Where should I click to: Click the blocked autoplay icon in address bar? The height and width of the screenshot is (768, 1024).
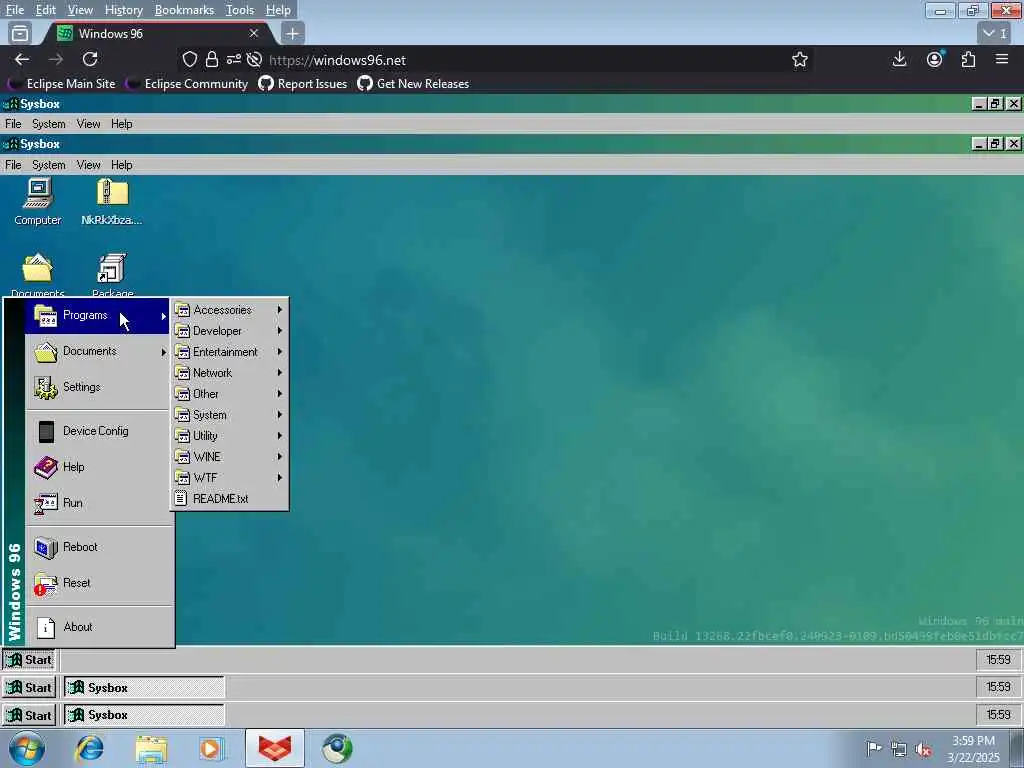point(255,60)
